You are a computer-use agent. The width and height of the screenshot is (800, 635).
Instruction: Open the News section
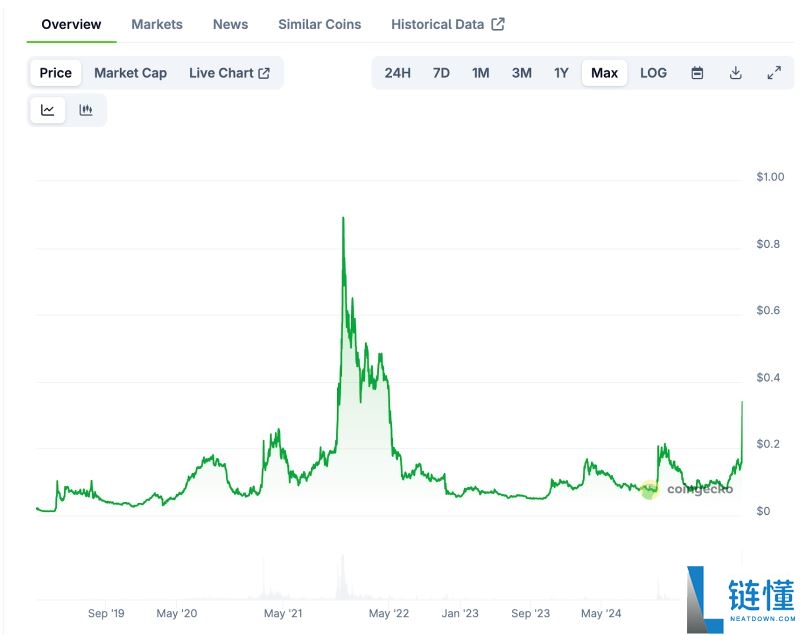click(x=230, y=24)
